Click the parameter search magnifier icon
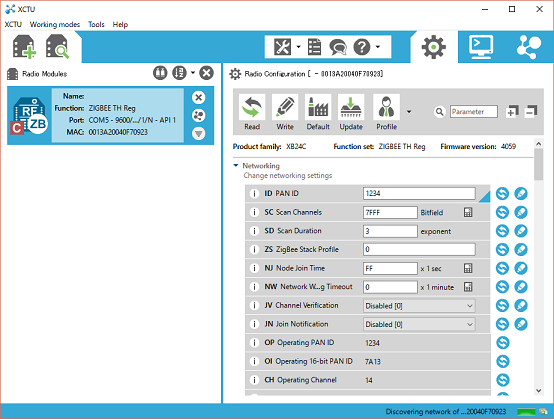 pyautogui.click(x=440, y=112)
